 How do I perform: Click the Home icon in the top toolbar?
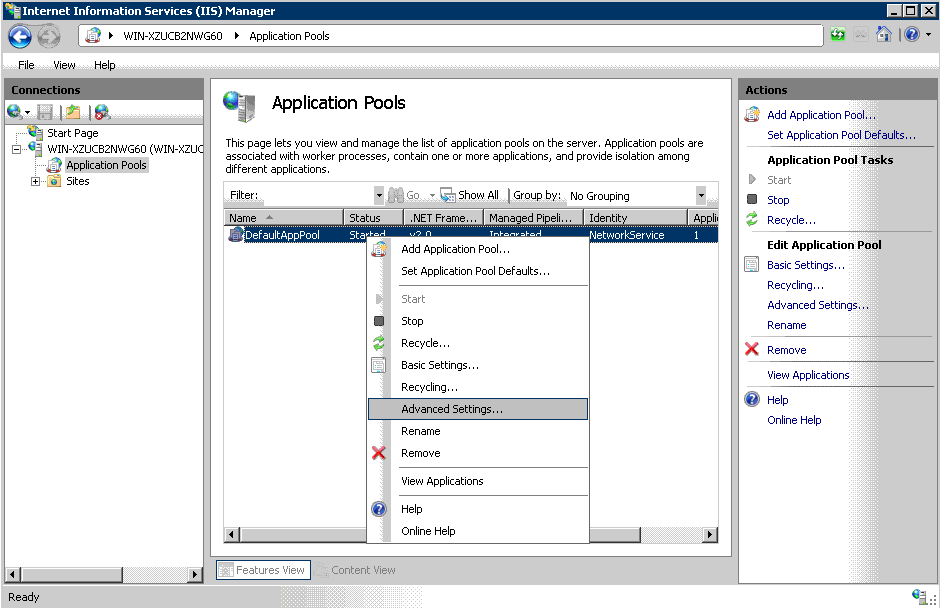pos(884,35)
